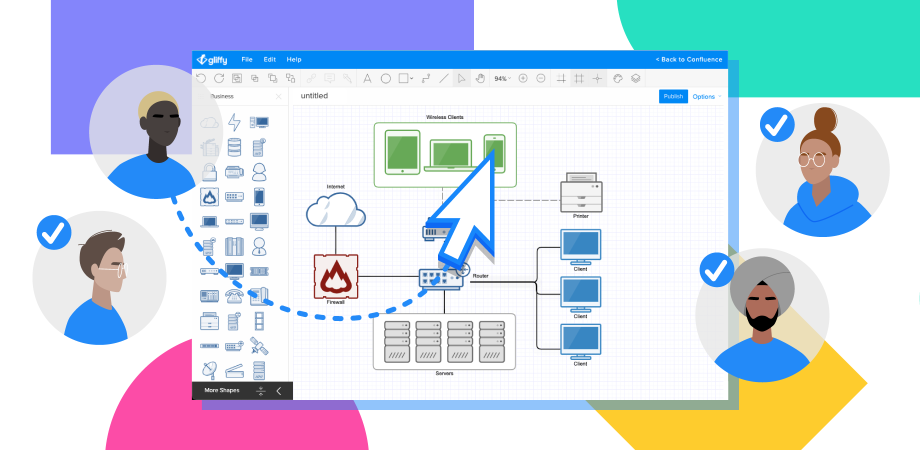This screenshot has height=450, width=920.
Task: Click the Undo arrow in Gliffy toolbar
Action: (201, 78)
